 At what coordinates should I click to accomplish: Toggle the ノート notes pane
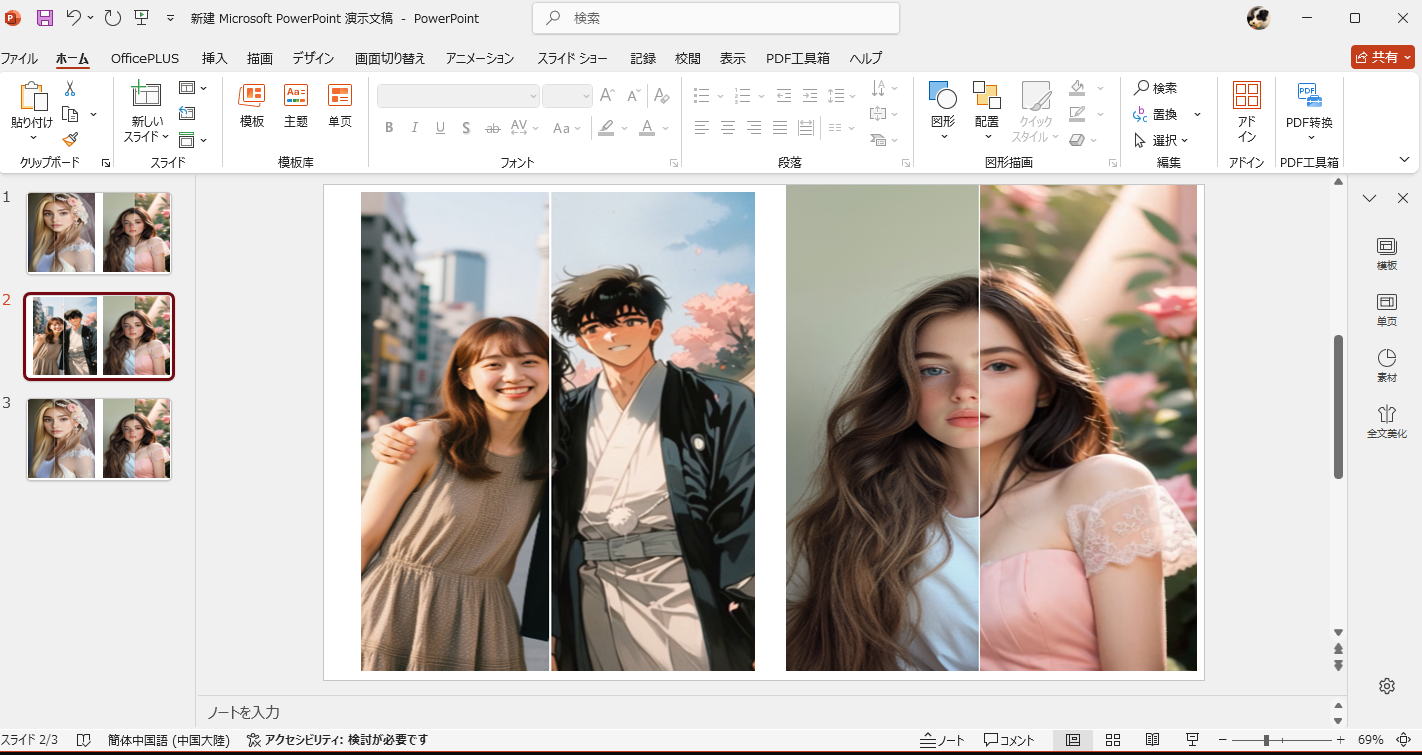click(943, 740)
